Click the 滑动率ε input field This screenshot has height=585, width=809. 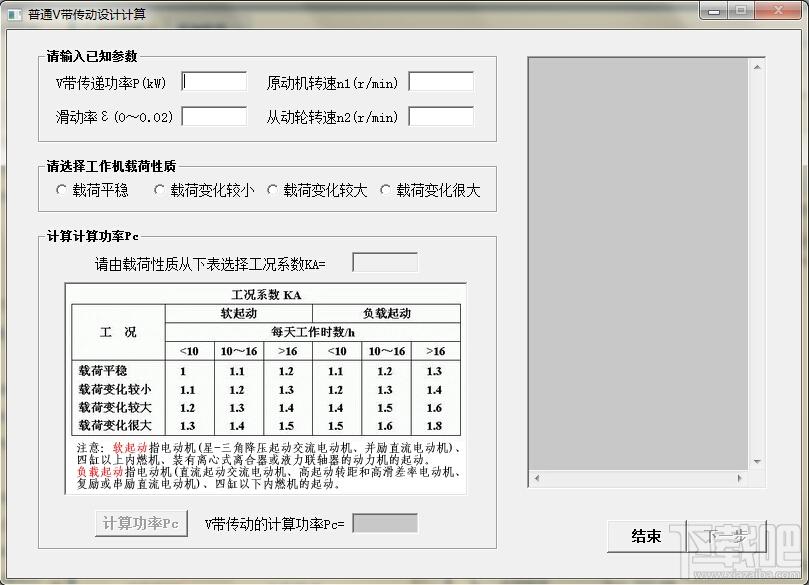[x=214, y=116]
